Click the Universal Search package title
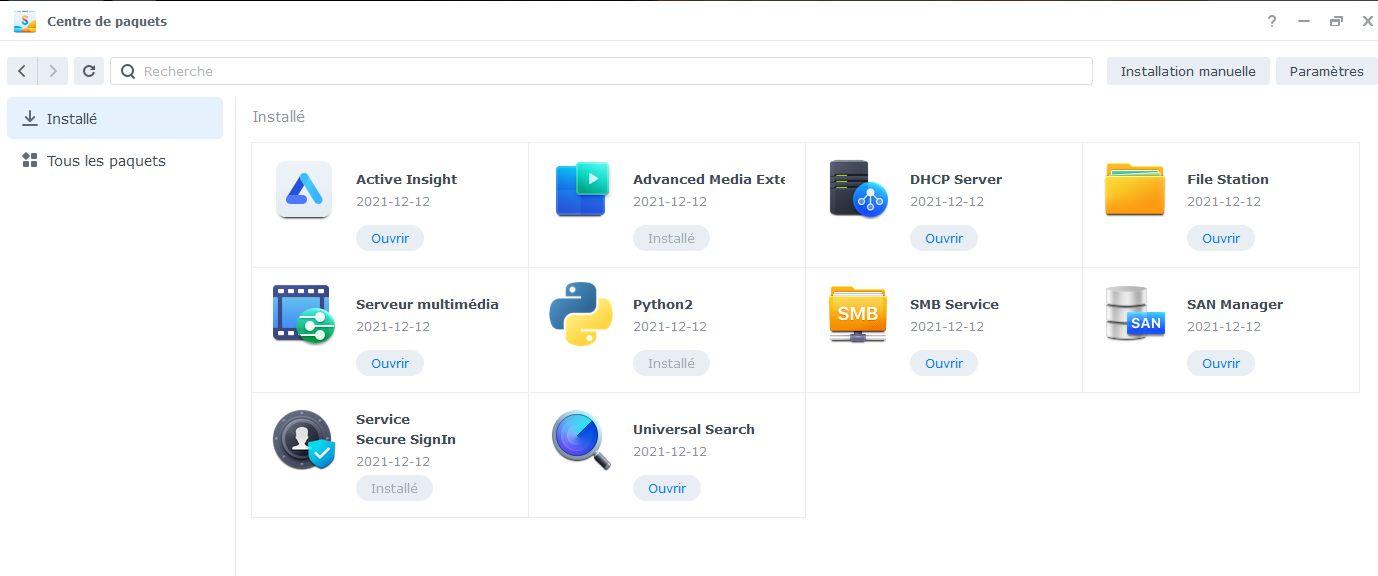This screenshot has height=576, width=1378. pyautogui.click(x=694, y=429)
